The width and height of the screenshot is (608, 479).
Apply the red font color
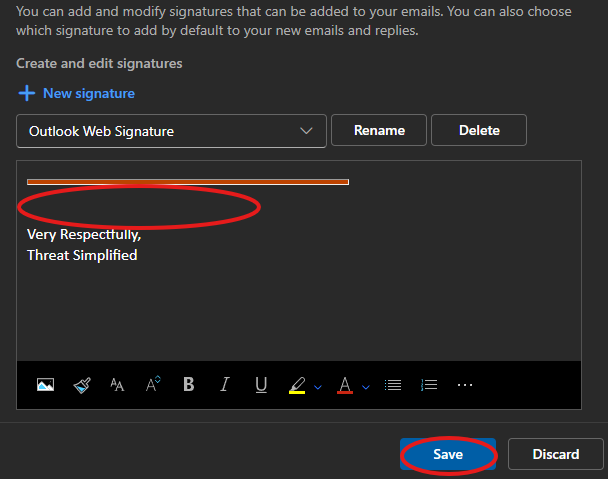[x=345, y=385]
